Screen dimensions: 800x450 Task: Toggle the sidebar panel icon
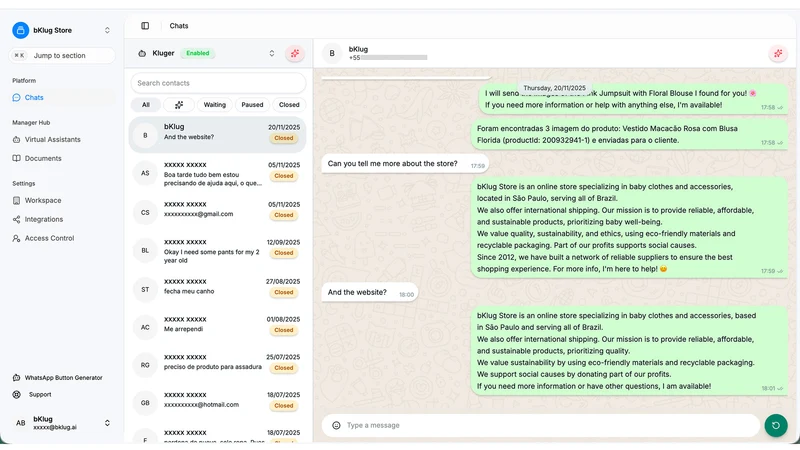[x=145, y=26]
